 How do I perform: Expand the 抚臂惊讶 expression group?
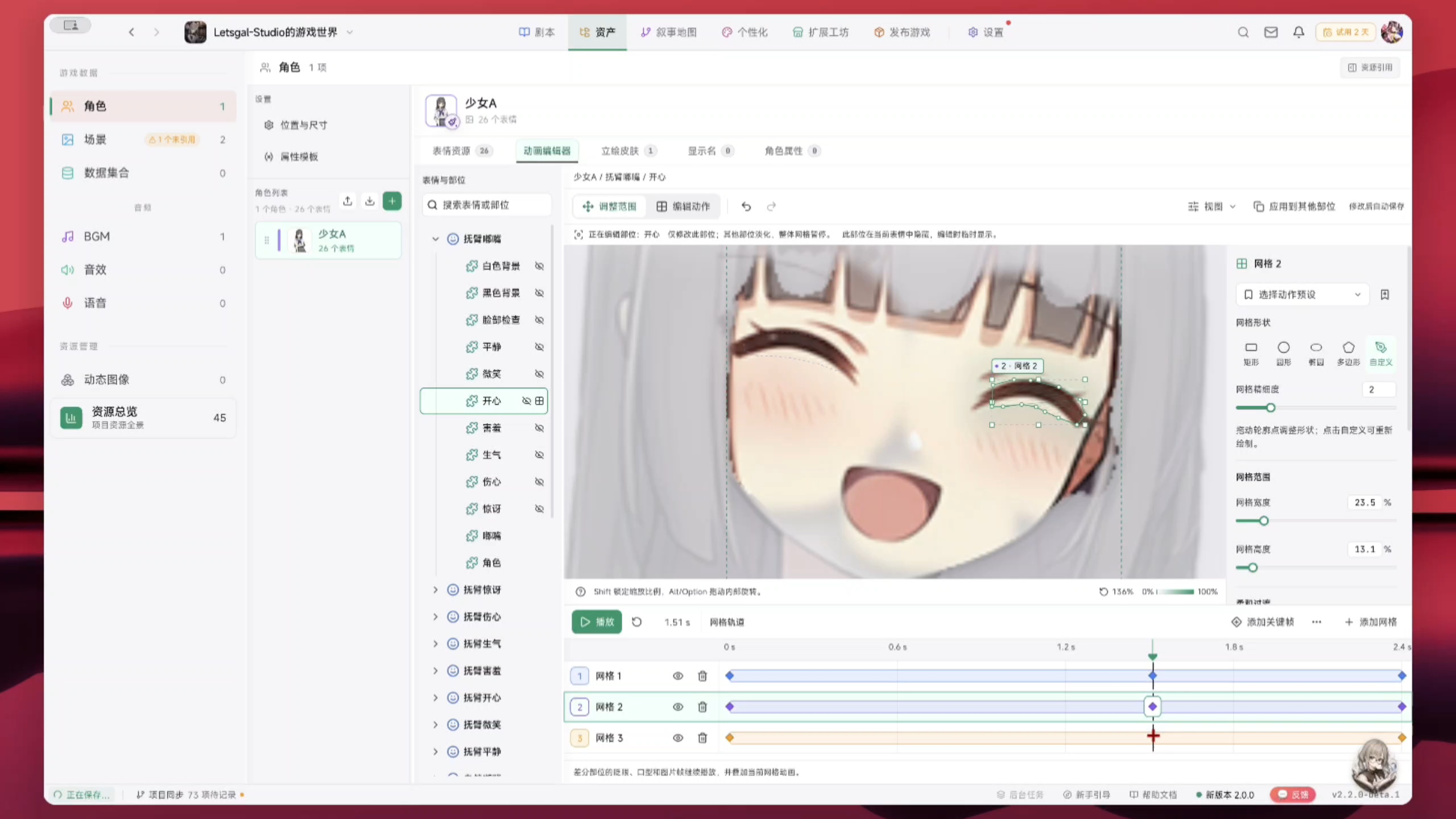436,590
